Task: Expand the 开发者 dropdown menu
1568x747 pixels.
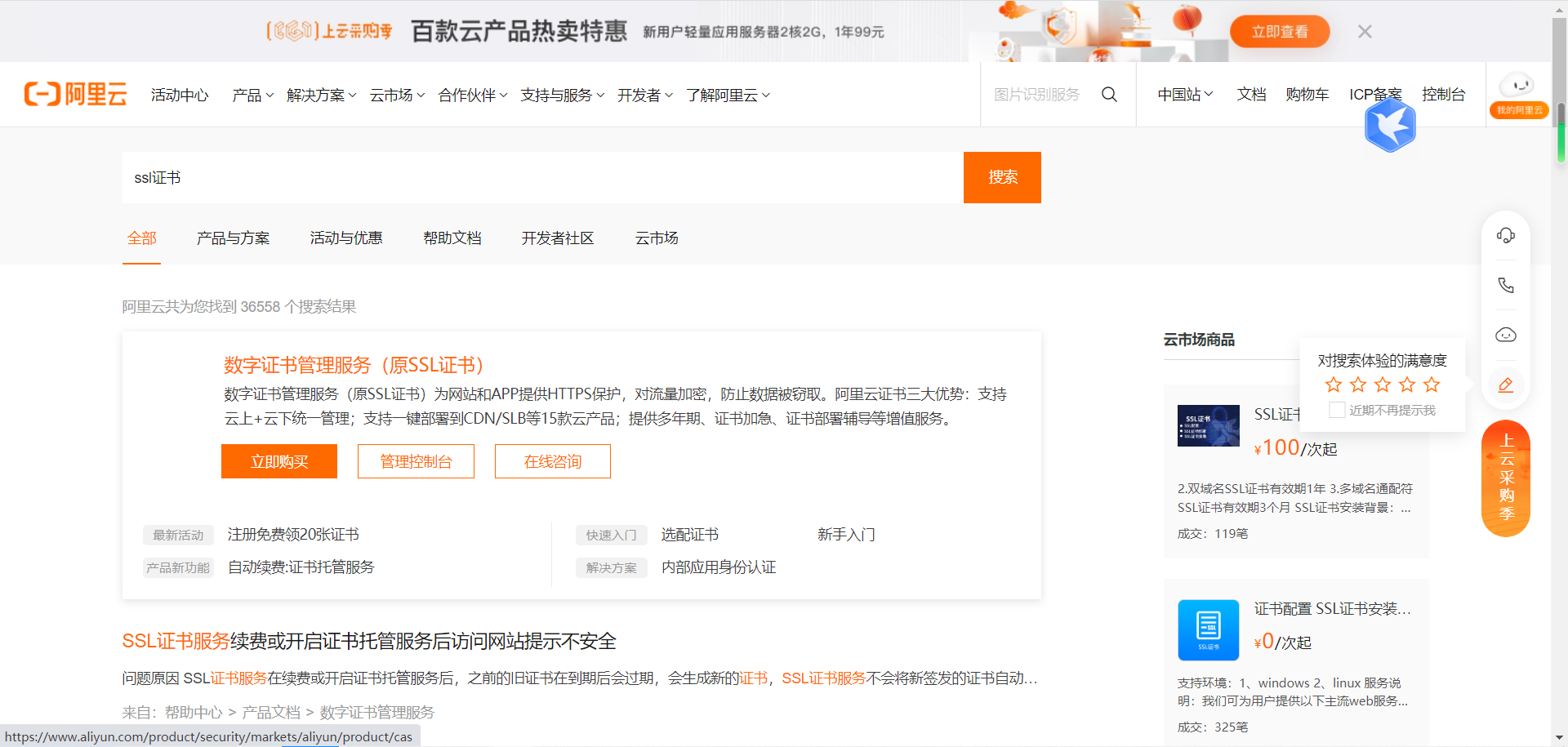Action: pos(645,96)
